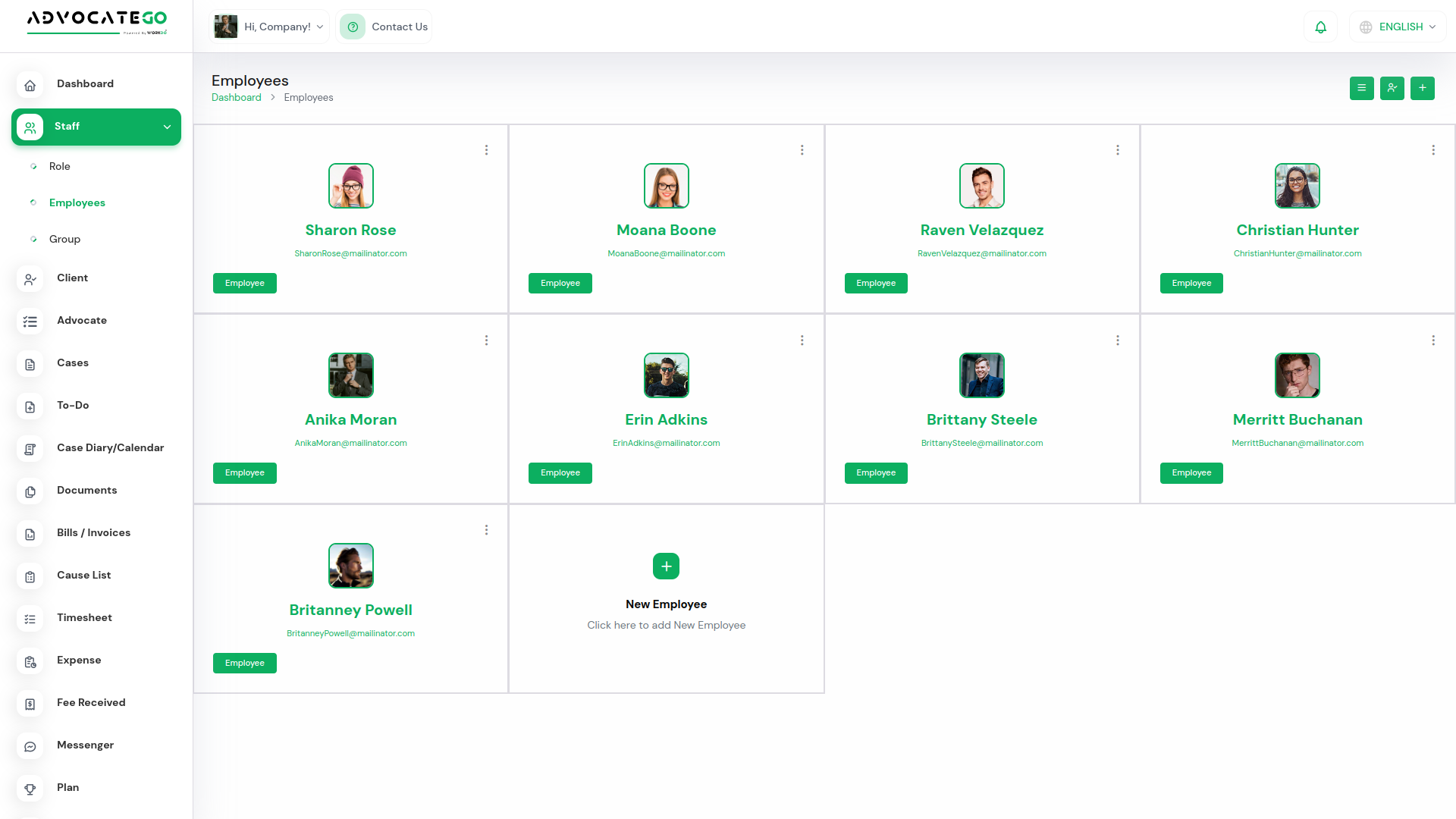Click the notification bell icon
Viewport: 1456px width, 819px height.
coord(1320,27)
